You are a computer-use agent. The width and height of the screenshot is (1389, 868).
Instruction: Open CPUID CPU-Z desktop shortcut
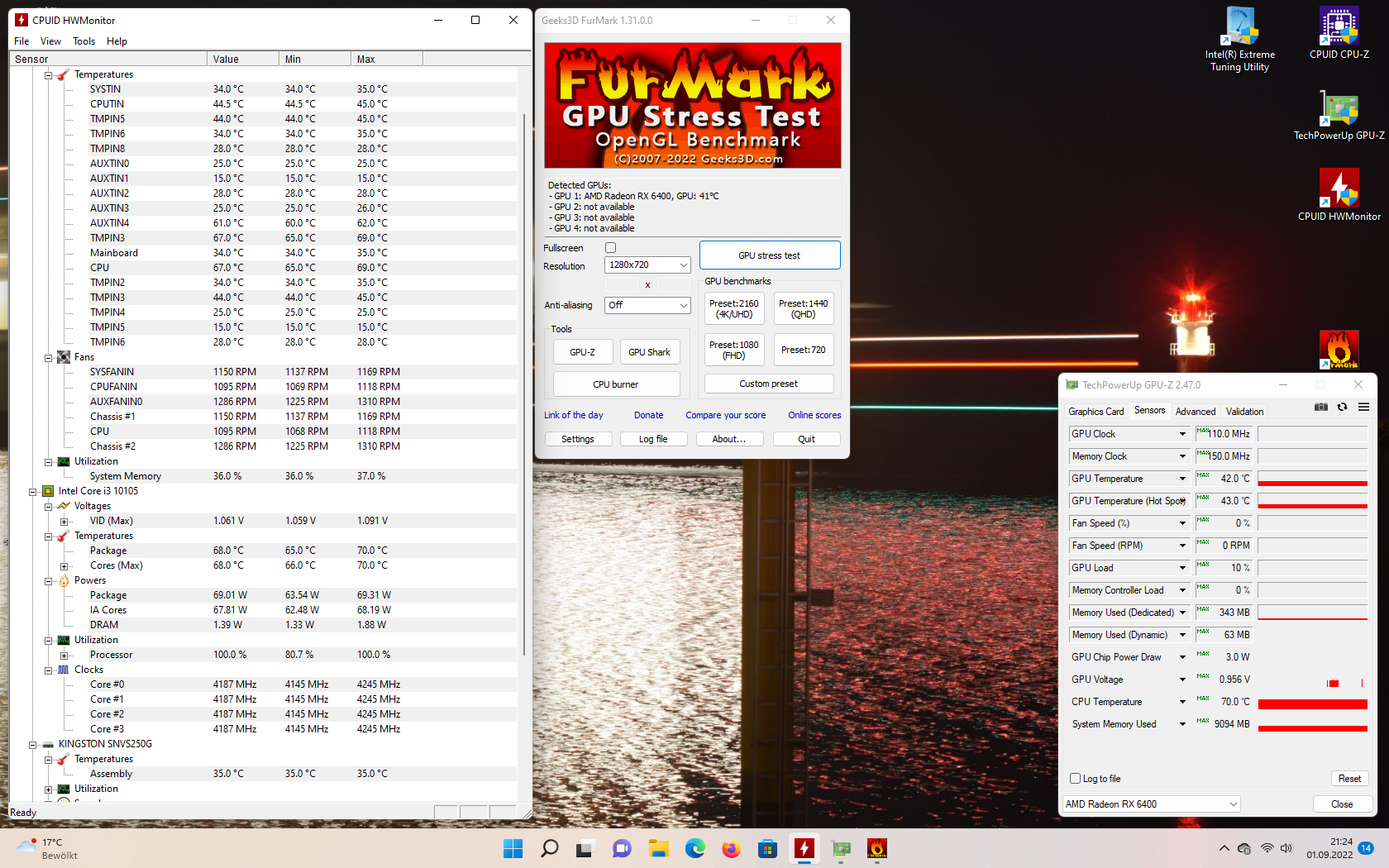coord(1339,33)
